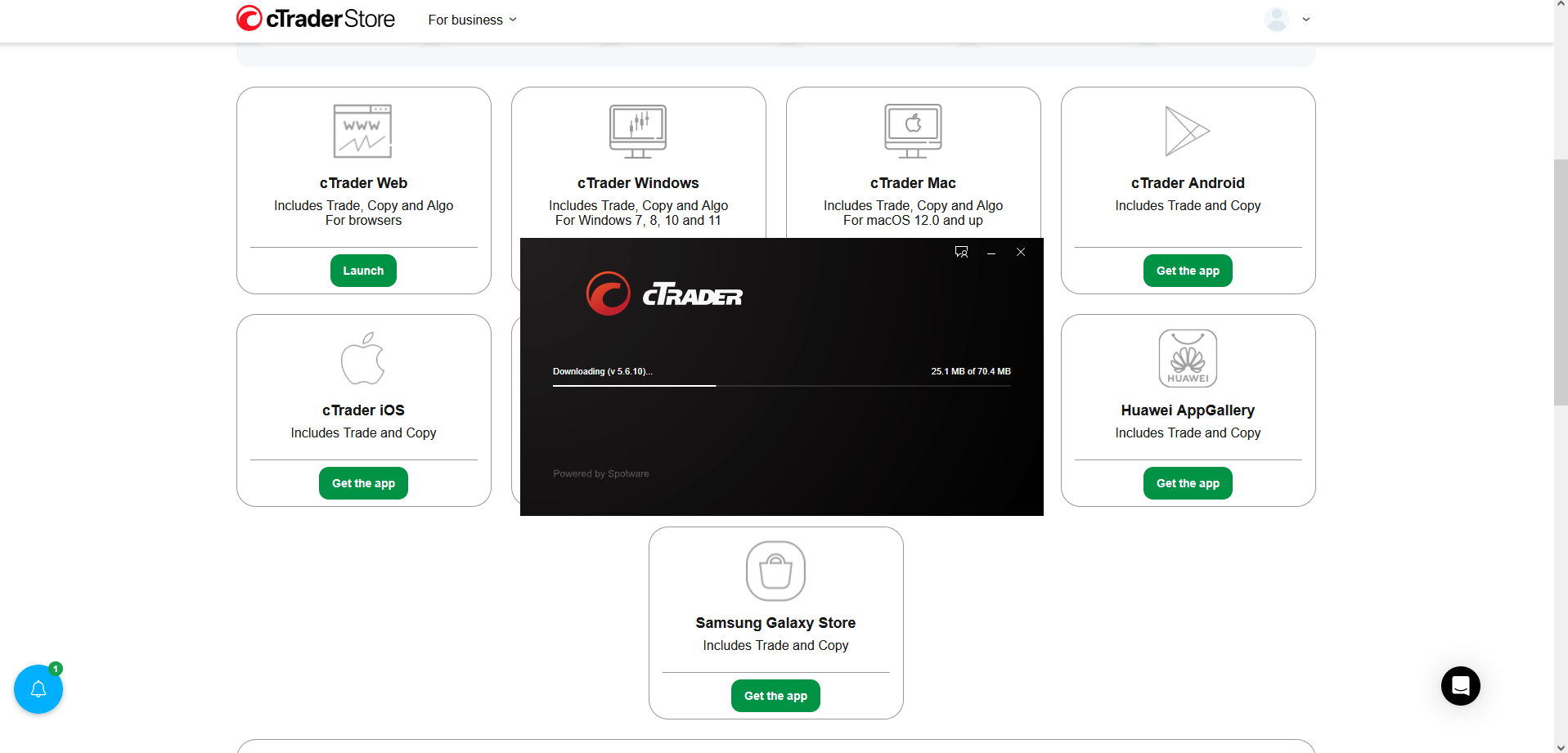Click the cTrader Web title
Viewport: 1568px width, 753px height.
point(363,183)
